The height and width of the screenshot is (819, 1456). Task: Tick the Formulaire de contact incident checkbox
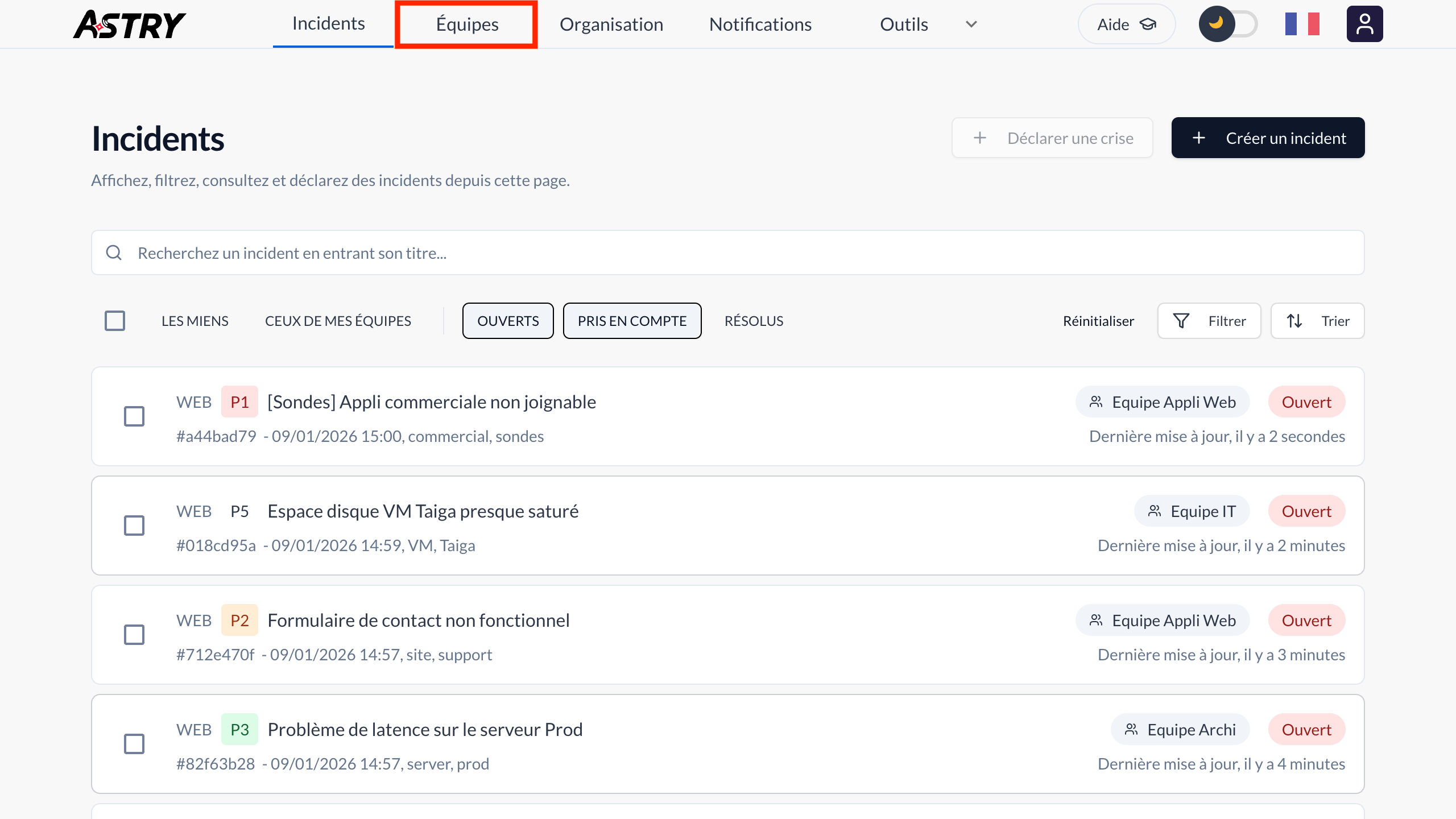point(134,635)
